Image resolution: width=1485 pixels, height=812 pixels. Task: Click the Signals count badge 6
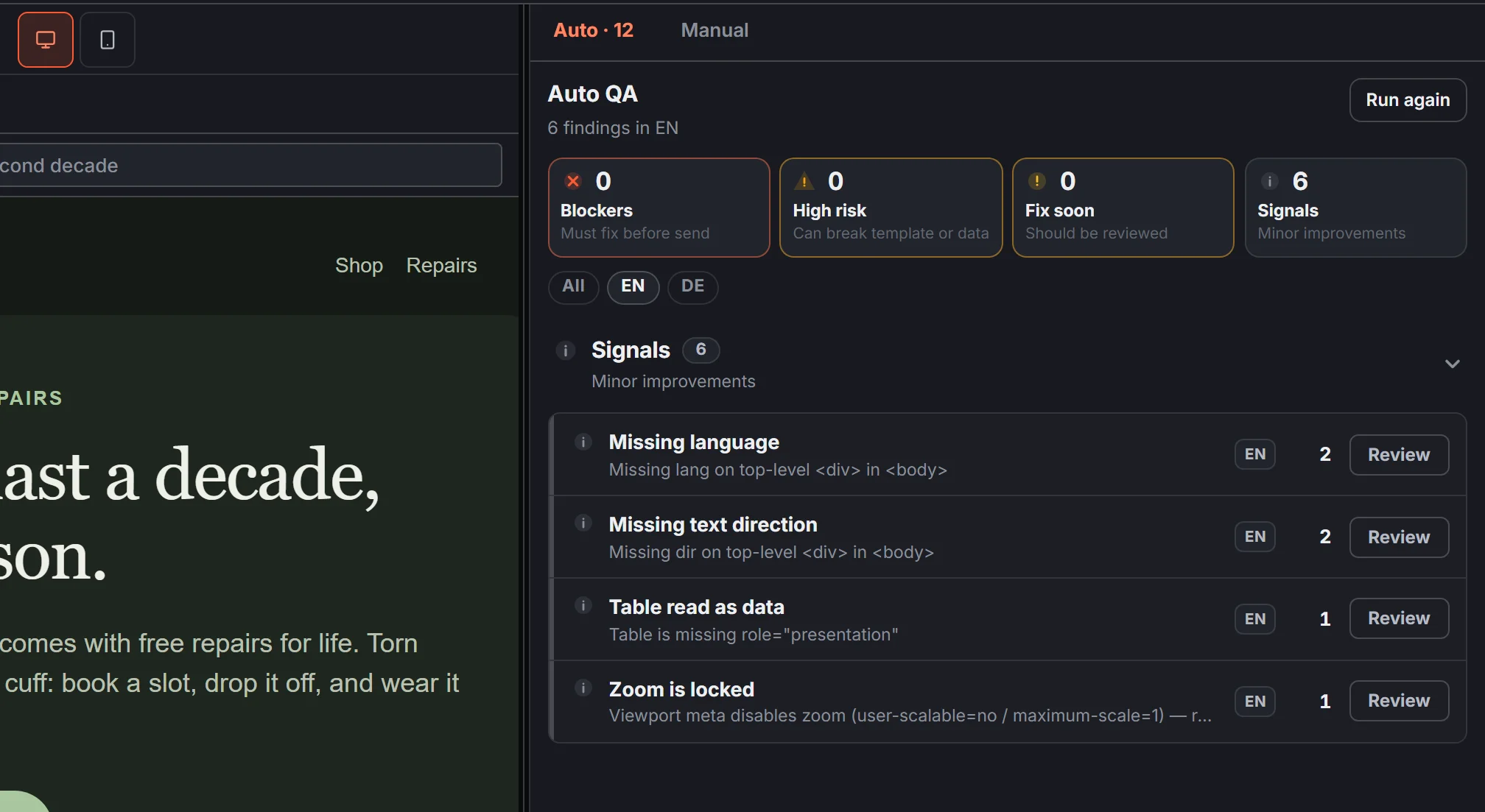click(x=701, y=350)
